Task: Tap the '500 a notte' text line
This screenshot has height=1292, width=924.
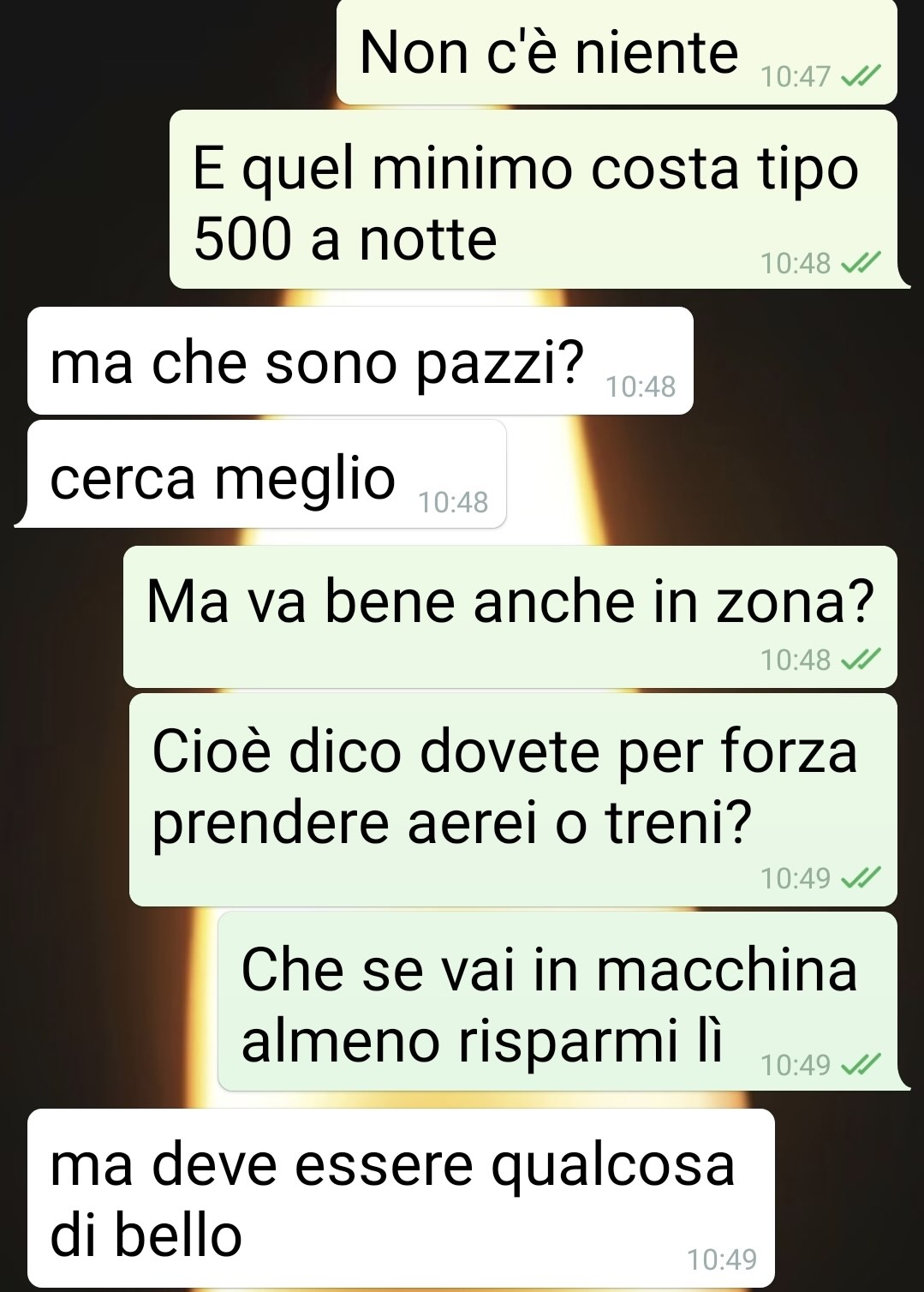Action: pyautogui.click(x=345, y=239)
